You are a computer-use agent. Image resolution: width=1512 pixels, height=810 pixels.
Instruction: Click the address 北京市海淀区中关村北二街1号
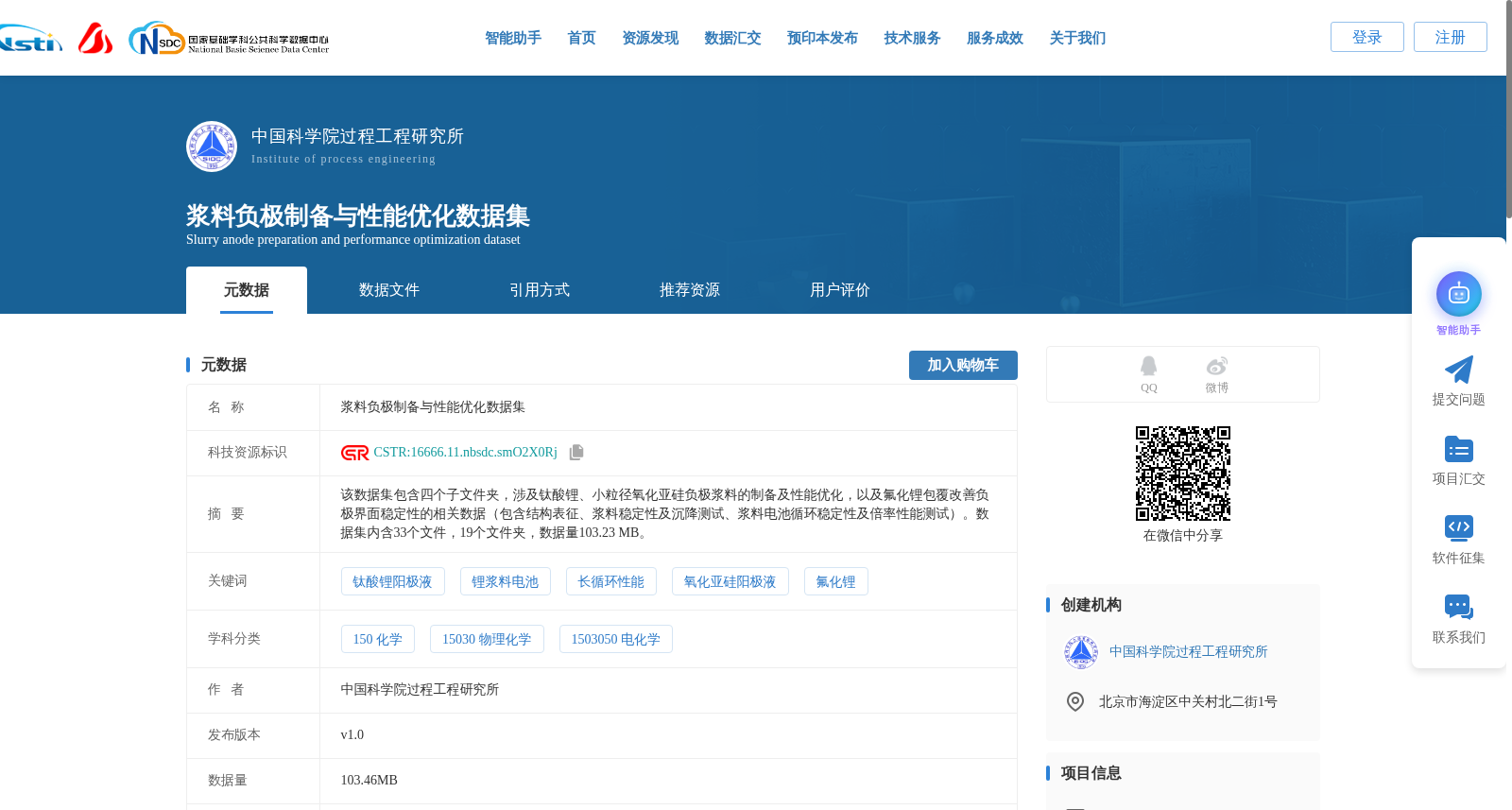(1188, 702)
